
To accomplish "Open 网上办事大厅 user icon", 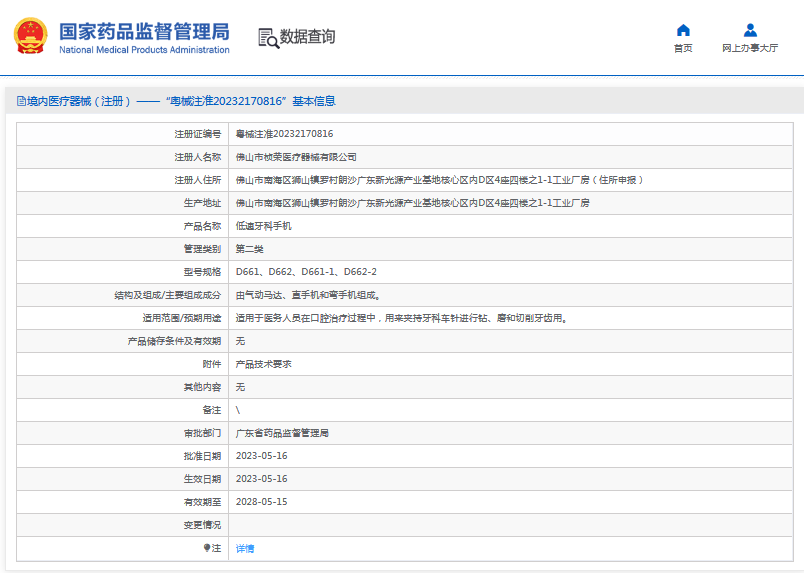I will 750,30.
